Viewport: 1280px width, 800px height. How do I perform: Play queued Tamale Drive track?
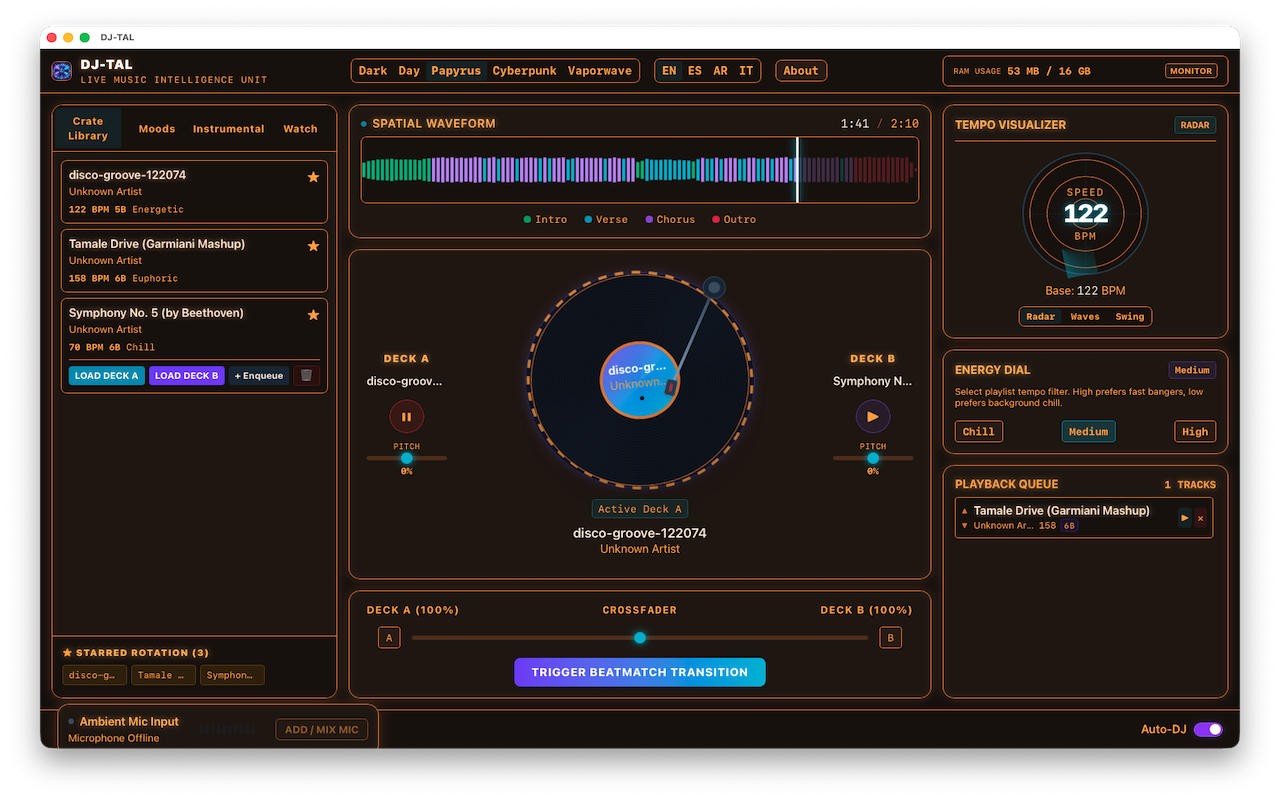(1185, 518)
